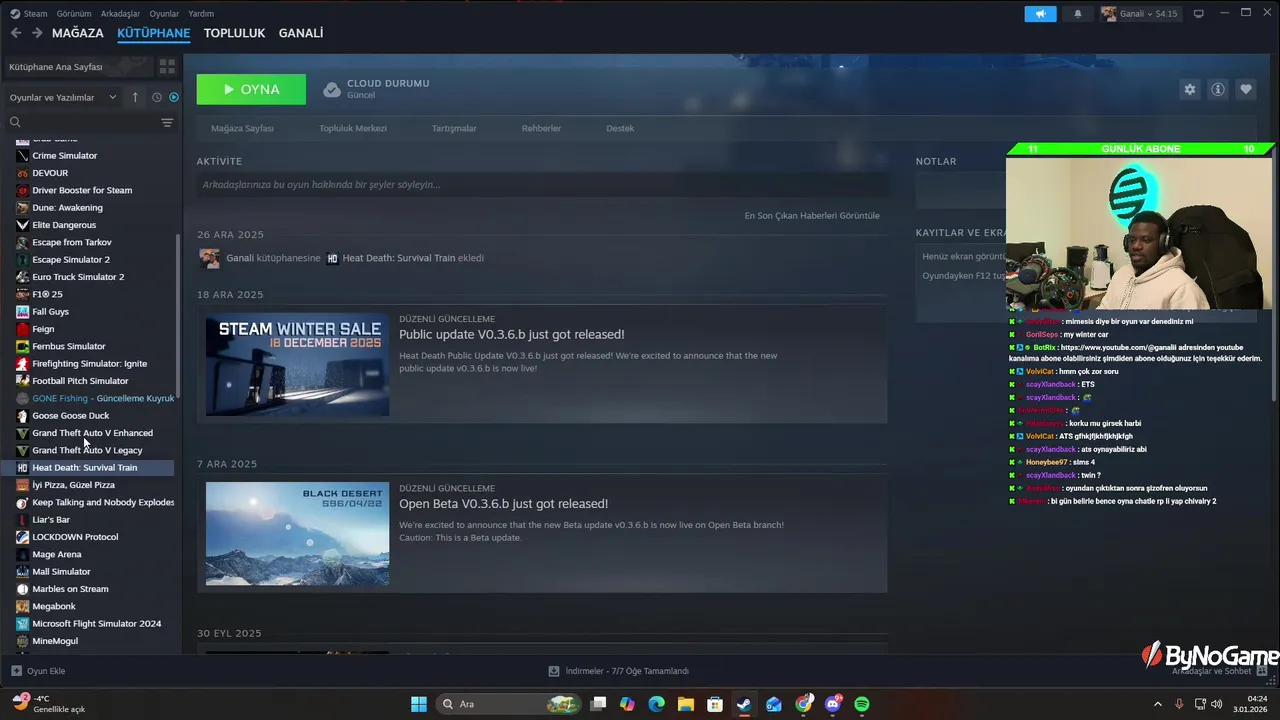Open Microsoft Edge from taskbar
This screenshot has width=1280, height=720.
click(656, 704)
